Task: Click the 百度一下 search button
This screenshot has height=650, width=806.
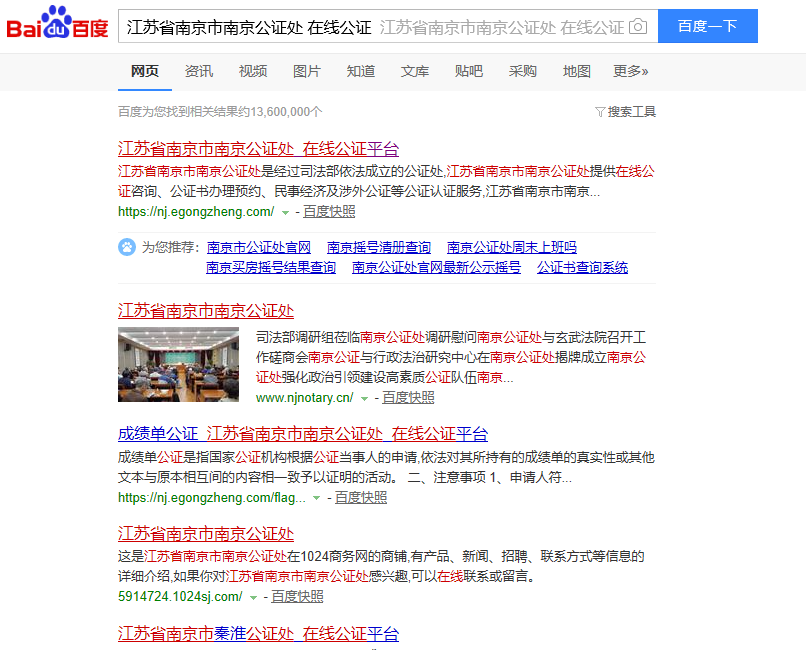Action: coord(708,26)
